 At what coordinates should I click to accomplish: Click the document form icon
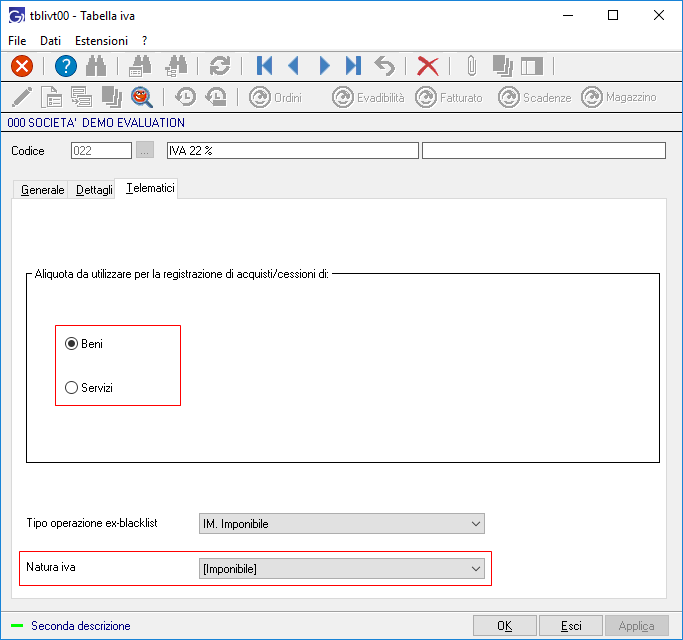tap(51, 97)
